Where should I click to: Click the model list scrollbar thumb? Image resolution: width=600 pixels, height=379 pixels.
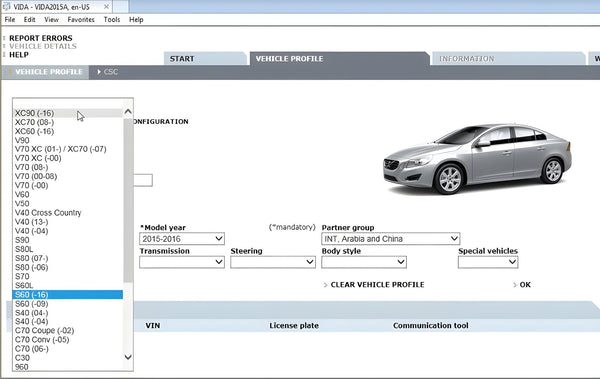pyautogui.click(x=128, y=200)
